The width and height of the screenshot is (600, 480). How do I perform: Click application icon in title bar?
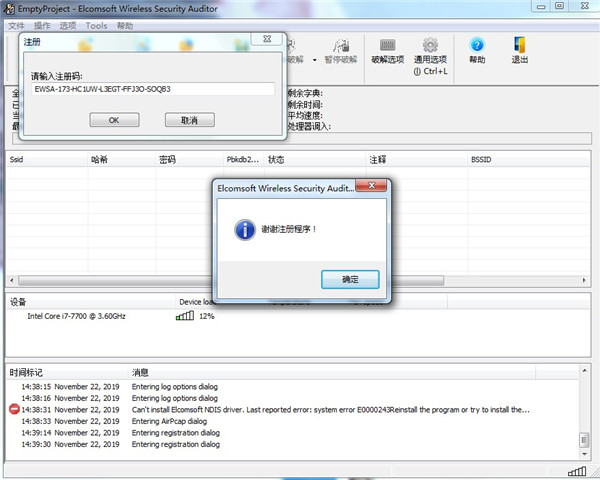pyautogui.click(x=9, y=8)
